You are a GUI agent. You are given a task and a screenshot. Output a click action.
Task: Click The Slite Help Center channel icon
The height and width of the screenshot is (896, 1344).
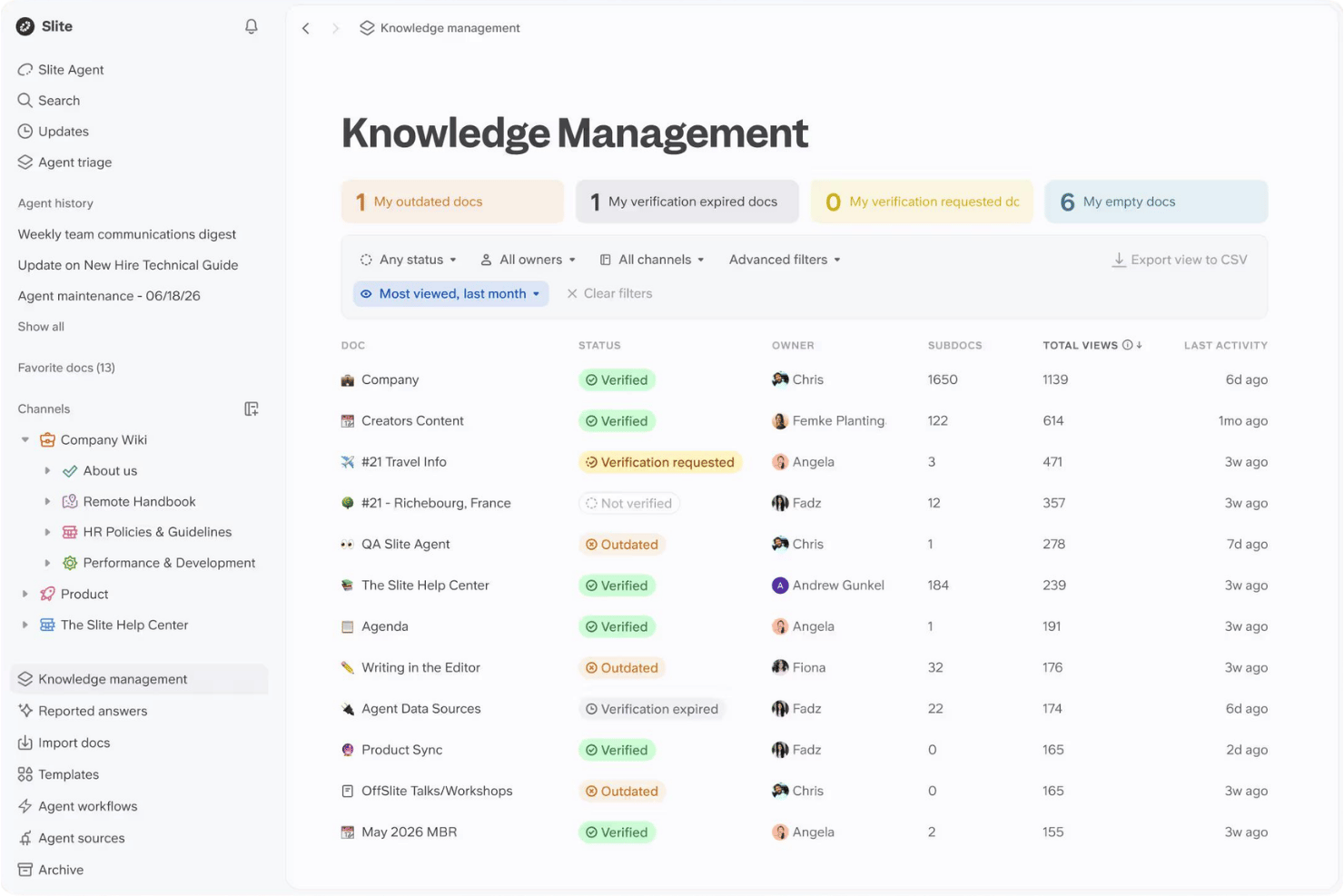47,625
